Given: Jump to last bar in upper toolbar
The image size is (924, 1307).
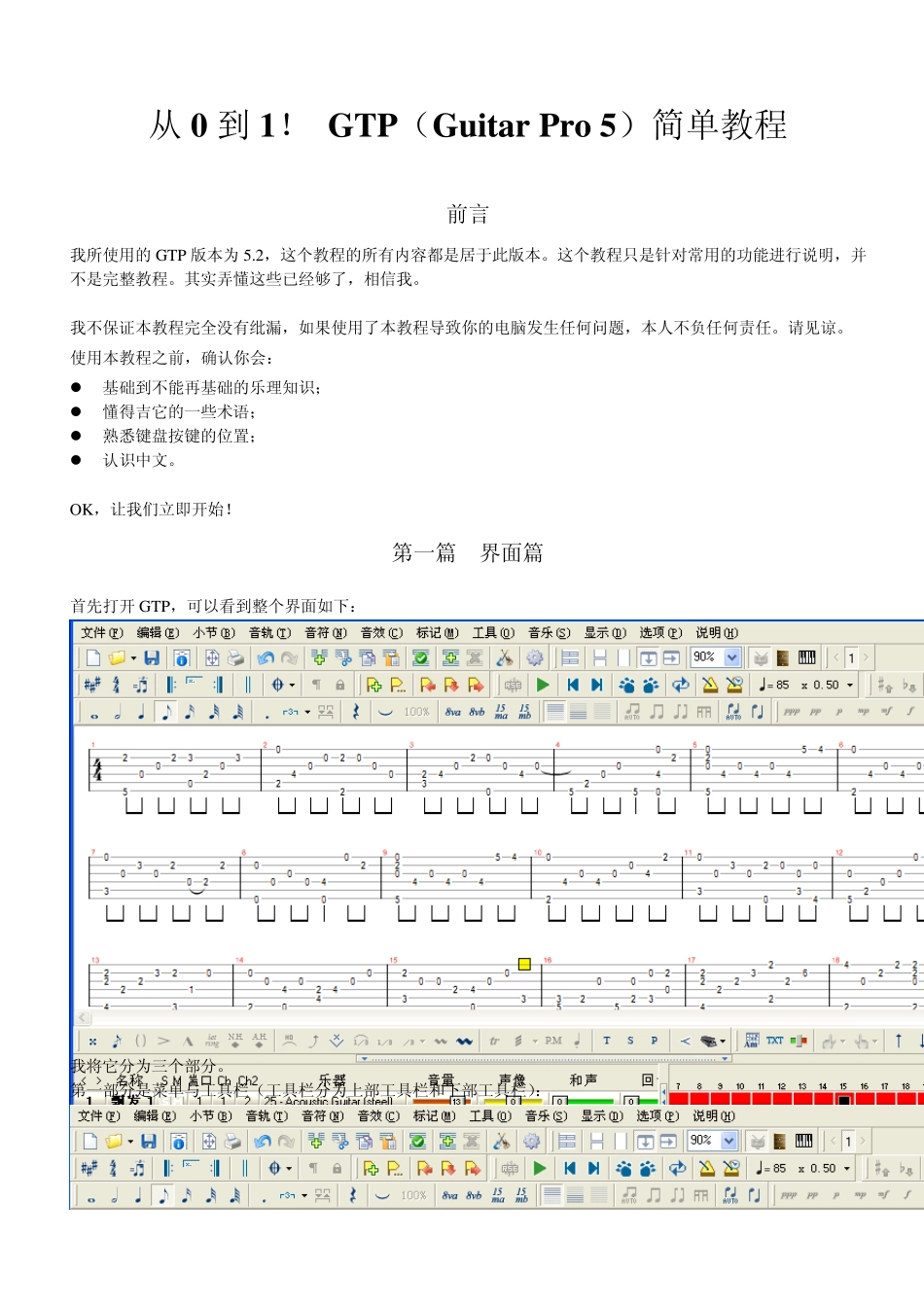Looking at the screenshot, I should (x=597, y=685).
